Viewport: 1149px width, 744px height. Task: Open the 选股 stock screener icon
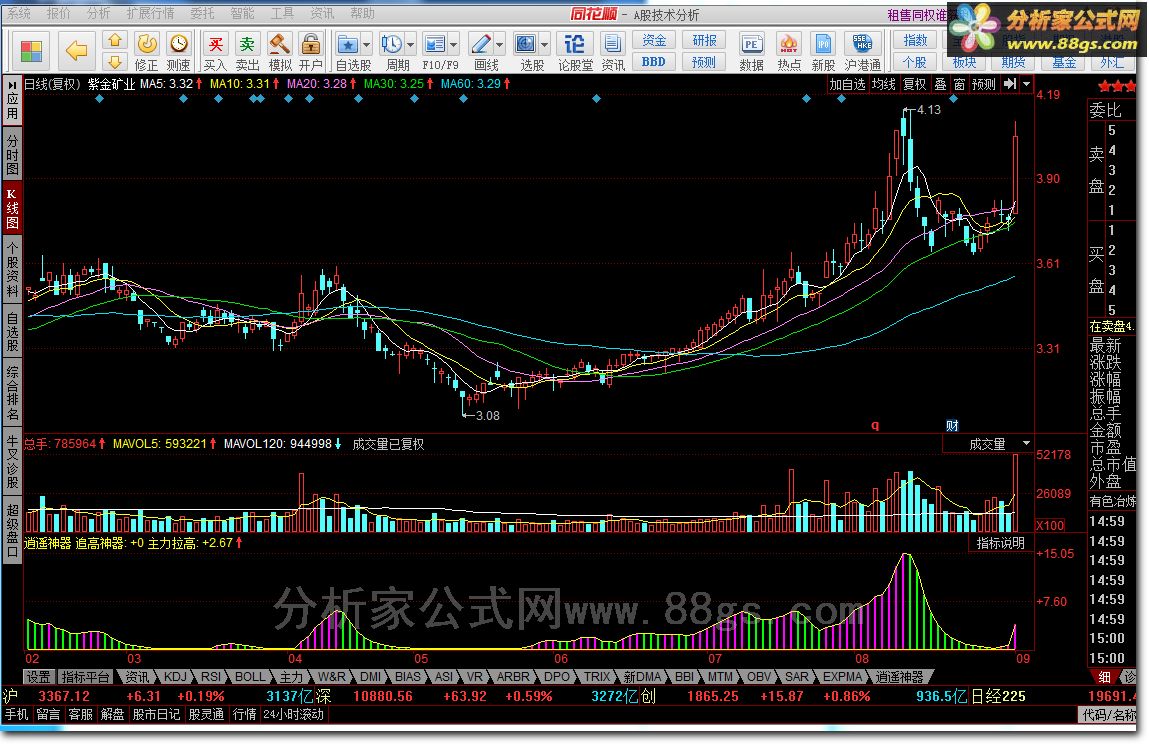[x=525, y=44]
